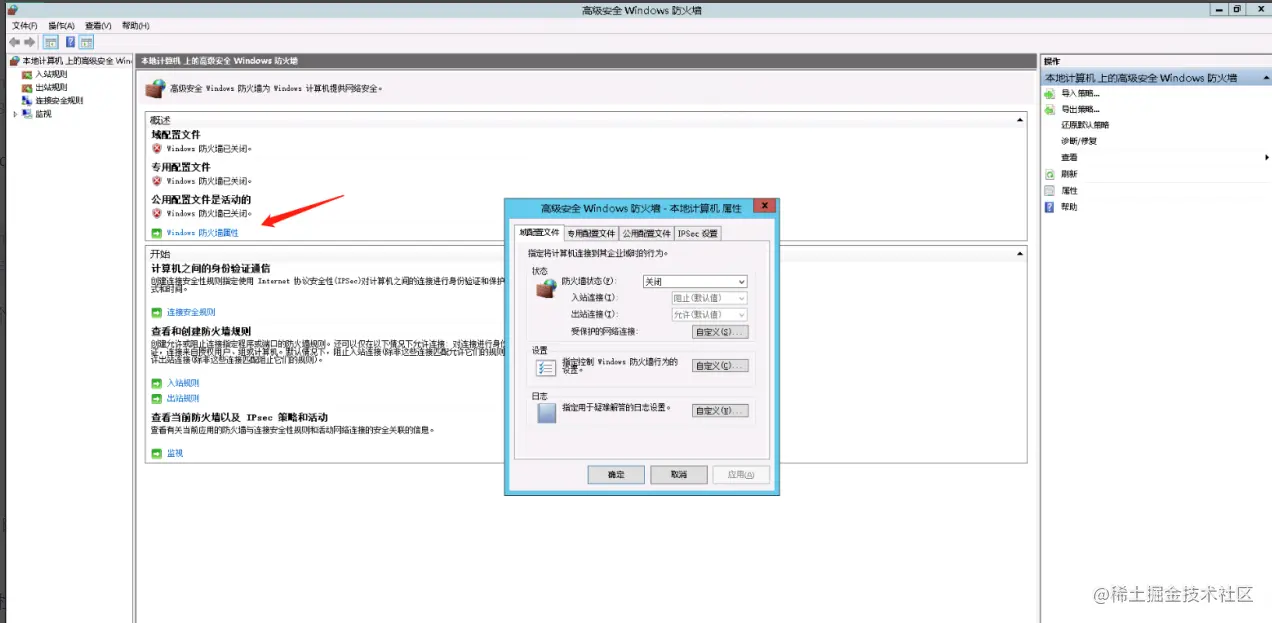Click the 监视 icon in the left tree
This screenshot has height=623, width=1272.
coord(26,114)
